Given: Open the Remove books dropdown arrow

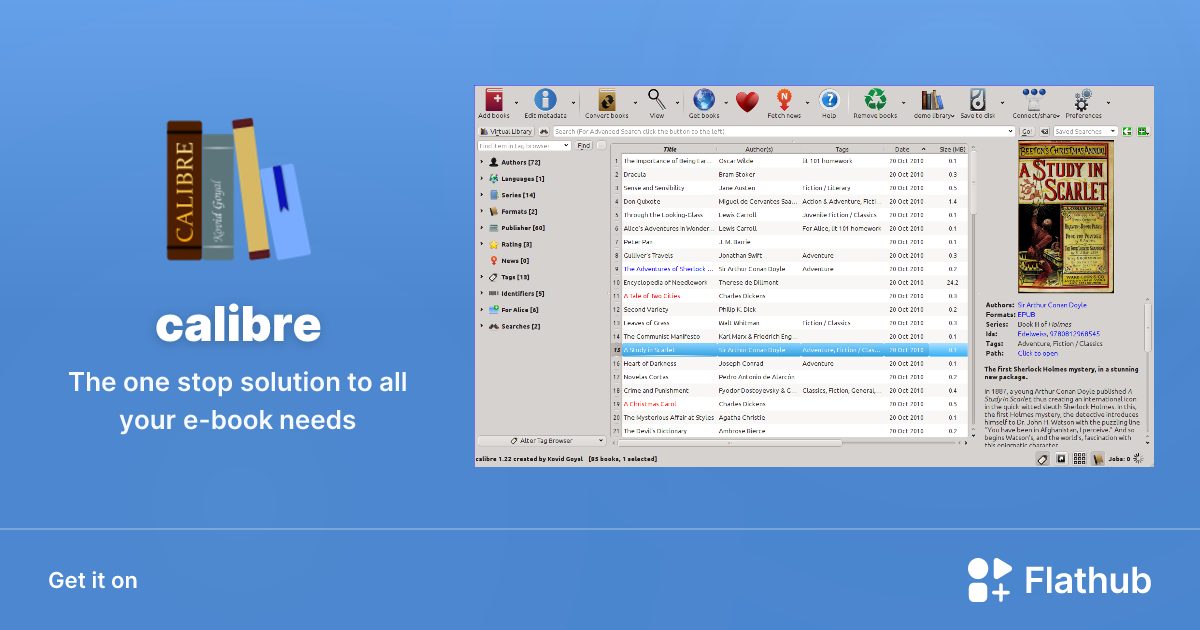Looking at the screenshot, I should coord(903,102).
